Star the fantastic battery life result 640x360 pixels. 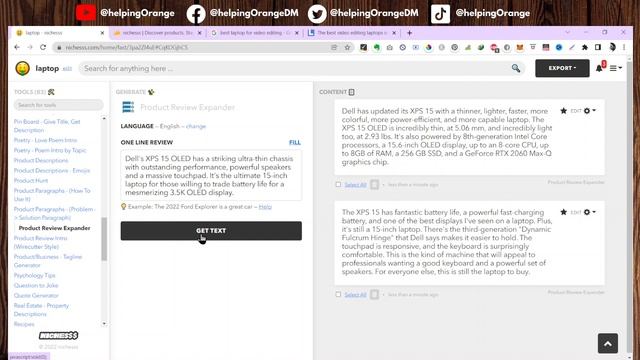click(563, 212)
